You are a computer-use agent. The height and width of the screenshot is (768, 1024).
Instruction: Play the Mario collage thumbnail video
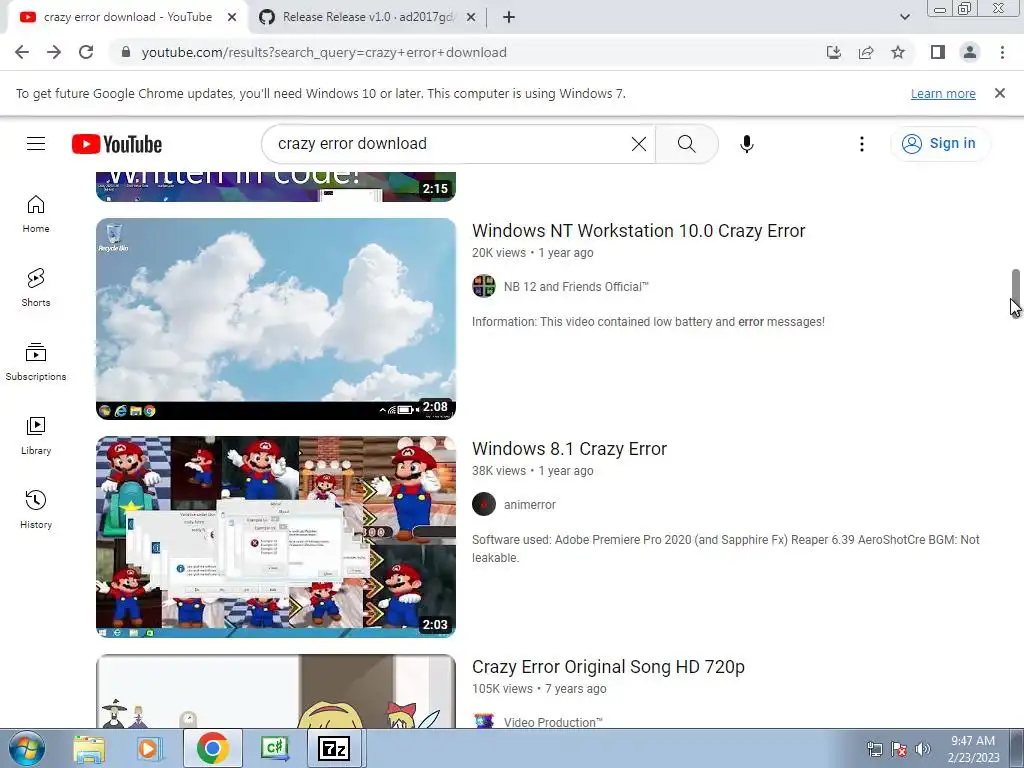pos(276,537)
